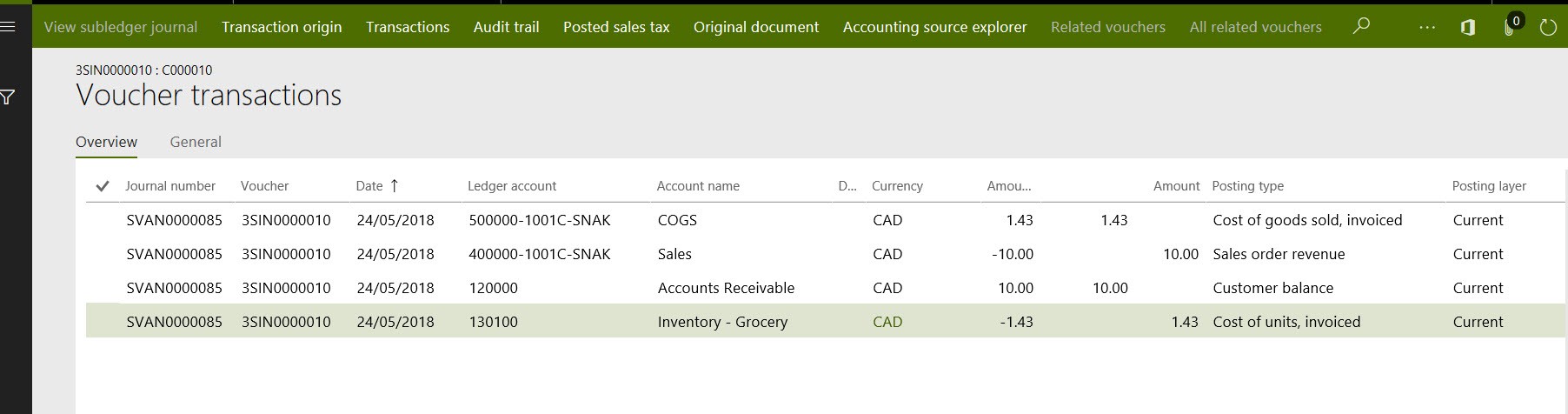Open Transaction origin from the action bar

click(x=282, y=27)
